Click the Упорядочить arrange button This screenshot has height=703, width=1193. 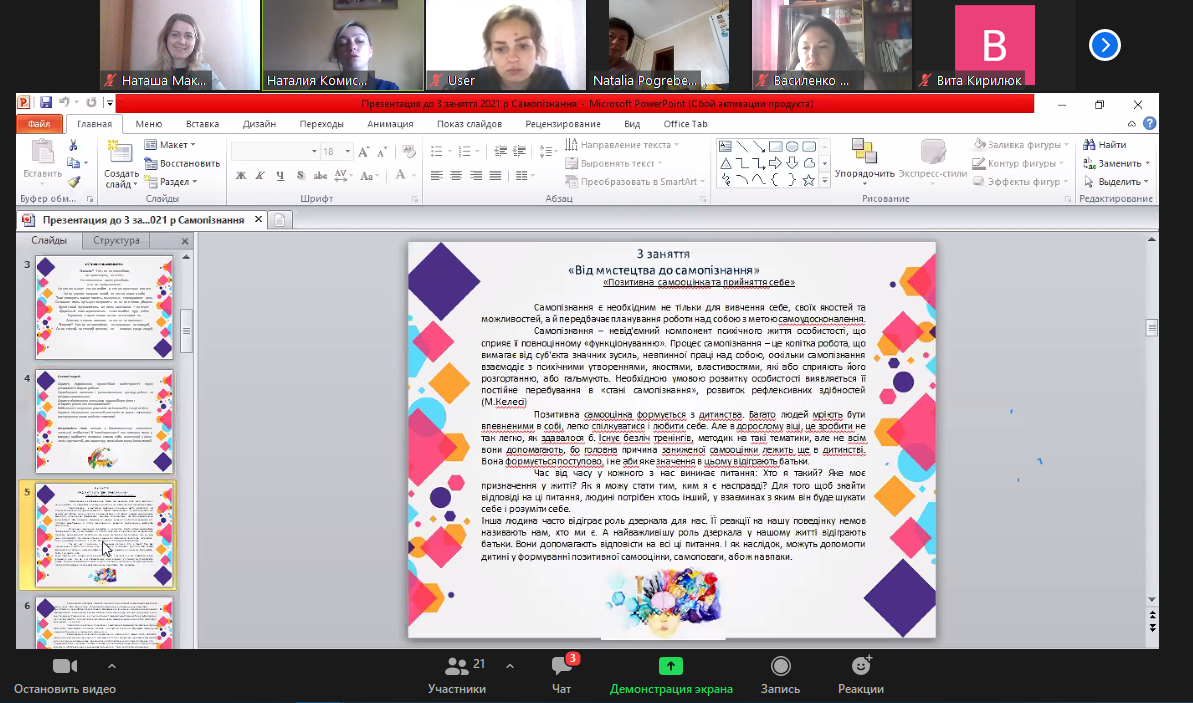pos(865,159)
